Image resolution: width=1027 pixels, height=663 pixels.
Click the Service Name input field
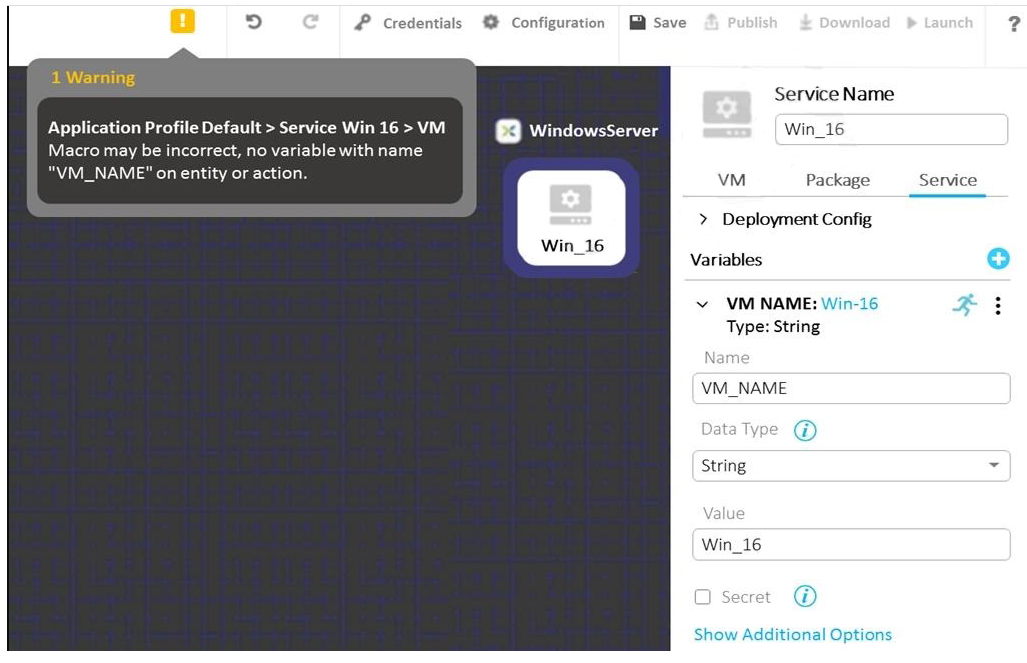pos(890,129)
